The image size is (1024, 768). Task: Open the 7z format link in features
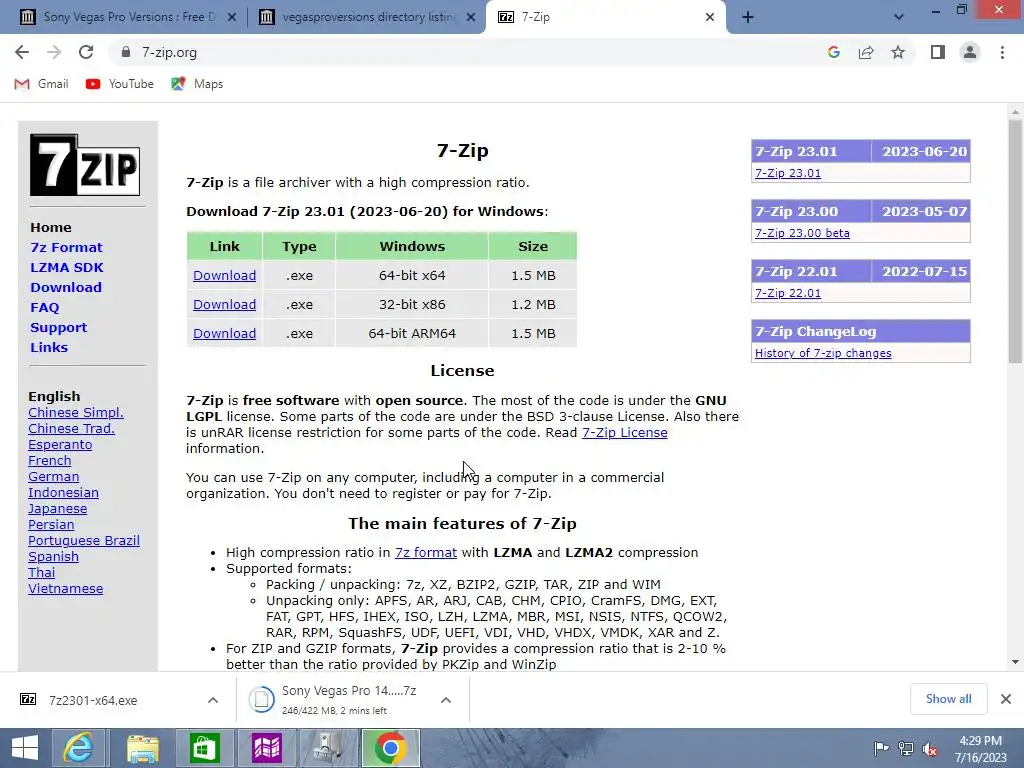tap(426, 552)
